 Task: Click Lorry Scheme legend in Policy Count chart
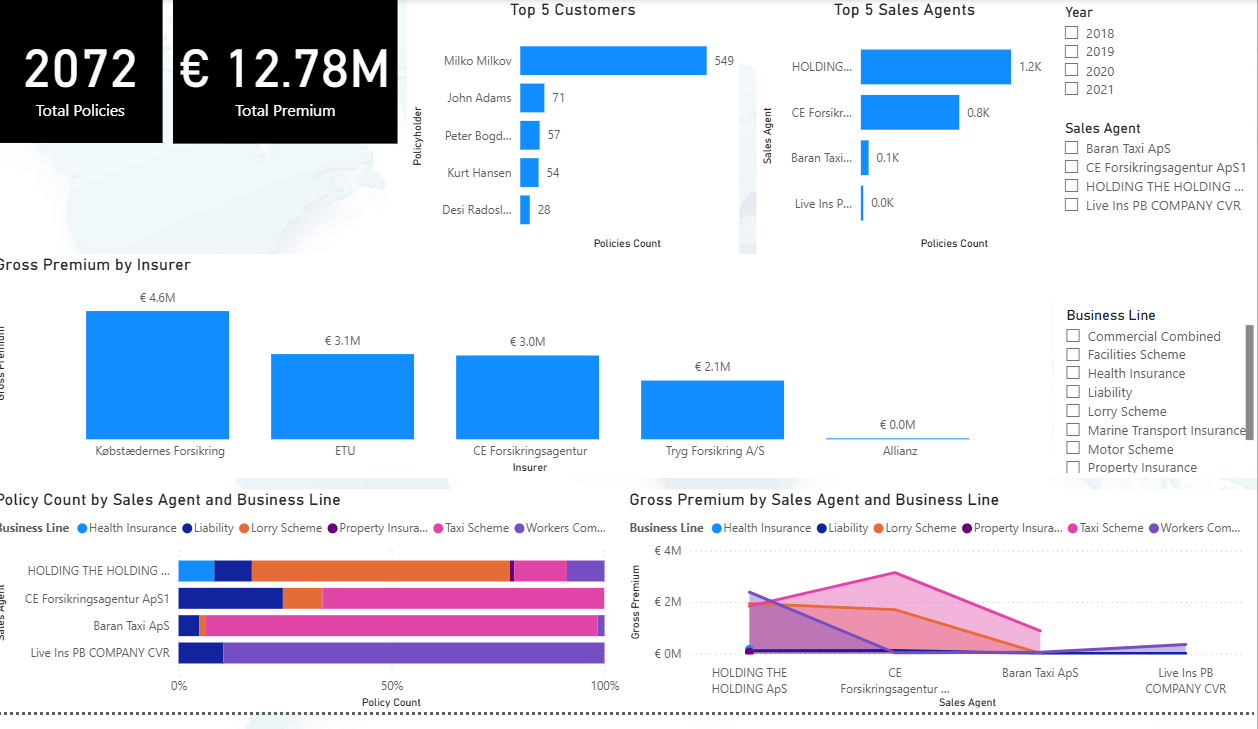[280, 528]
